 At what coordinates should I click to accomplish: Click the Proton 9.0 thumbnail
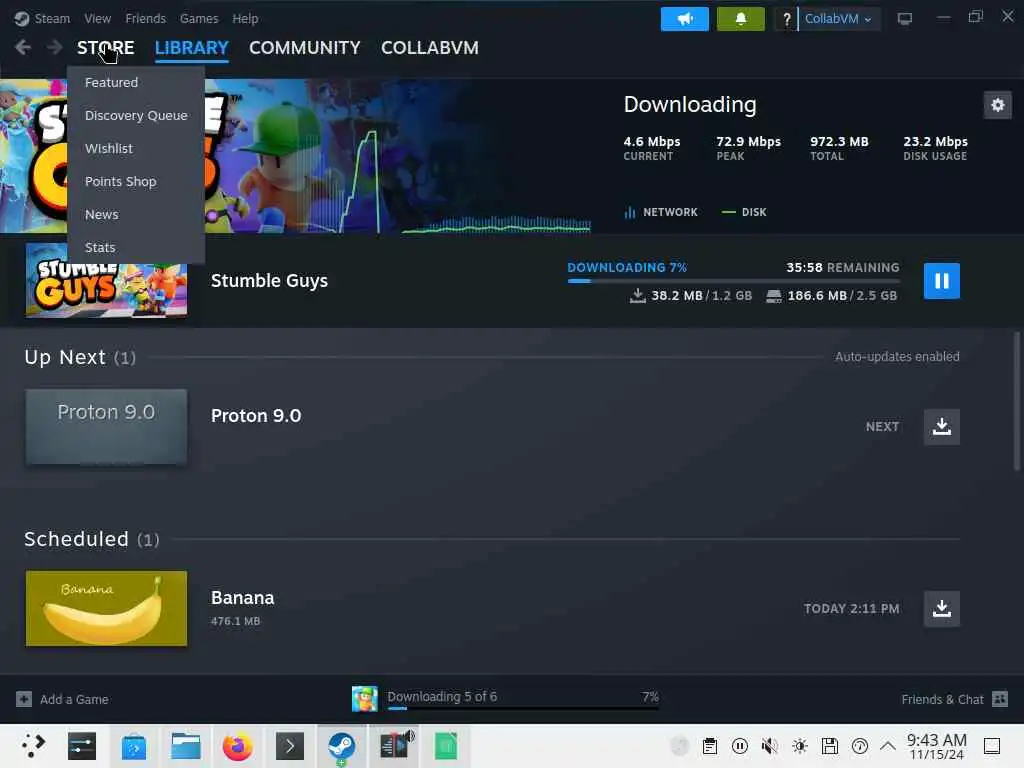pyautogui.click(x=106, y=426)
